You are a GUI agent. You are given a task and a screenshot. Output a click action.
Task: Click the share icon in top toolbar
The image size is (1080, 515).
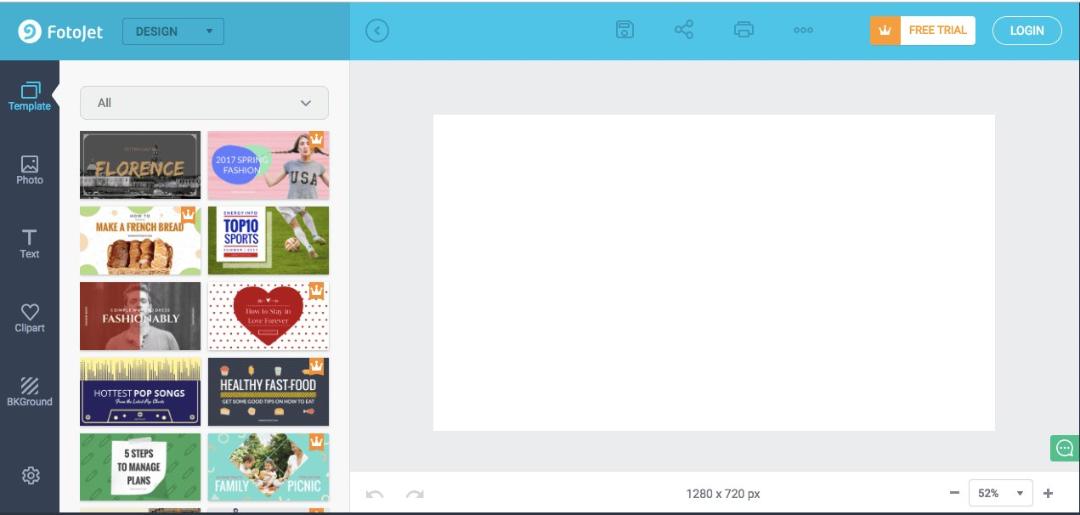tap(684, 30)
